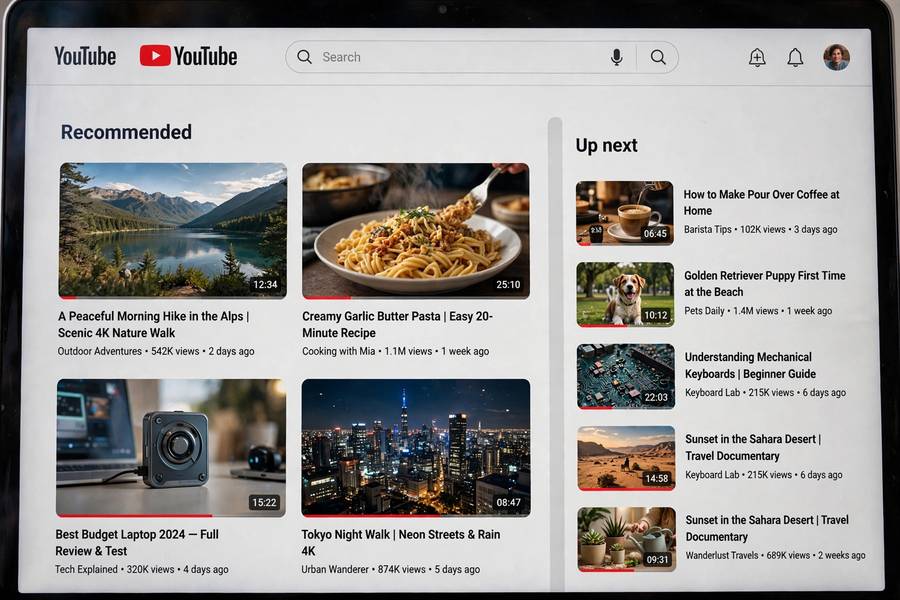Visit the Wanderlust Travels channel
This screenshot has width=900, height=600.
tap(722, 555)
